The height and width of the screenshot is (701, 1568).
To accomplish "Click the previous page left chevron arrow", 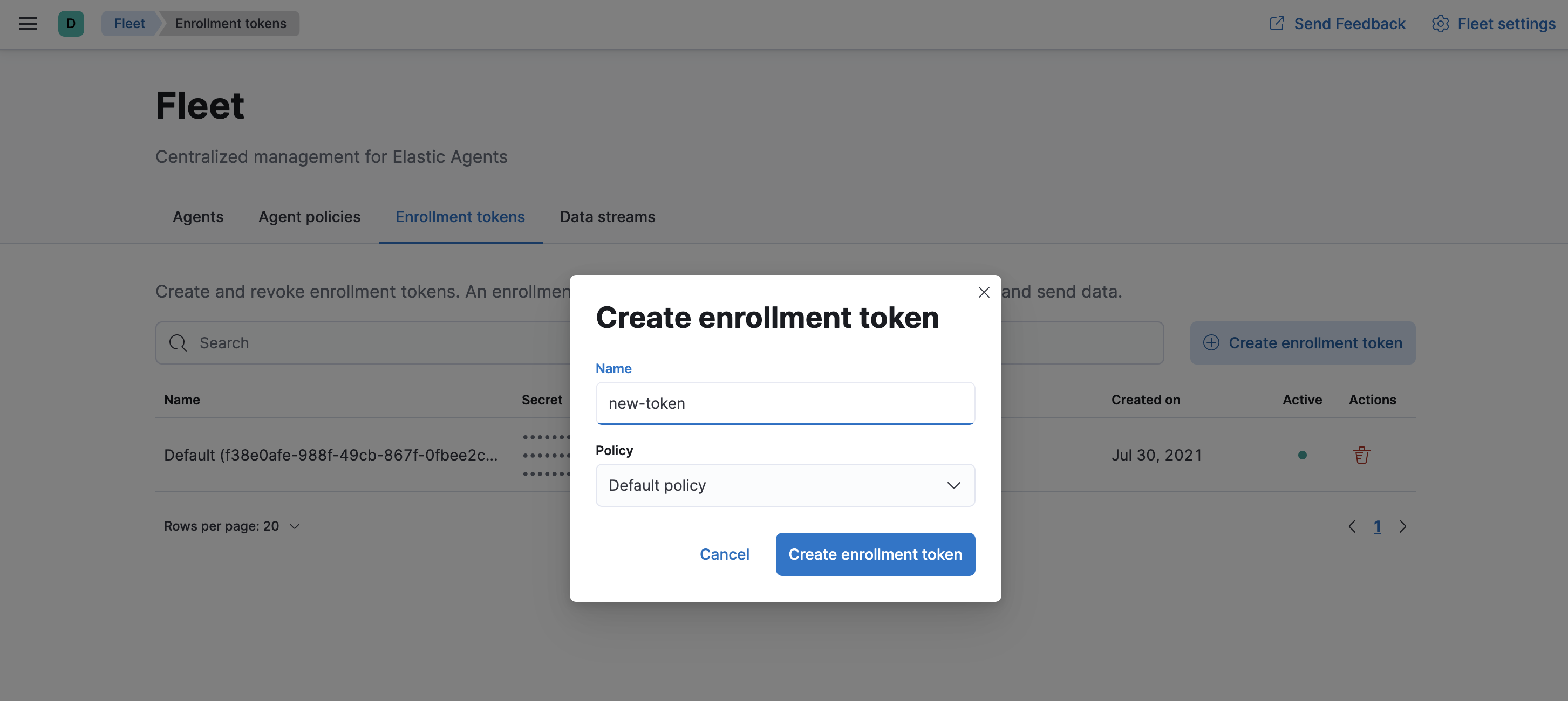I will [1352, 526].
